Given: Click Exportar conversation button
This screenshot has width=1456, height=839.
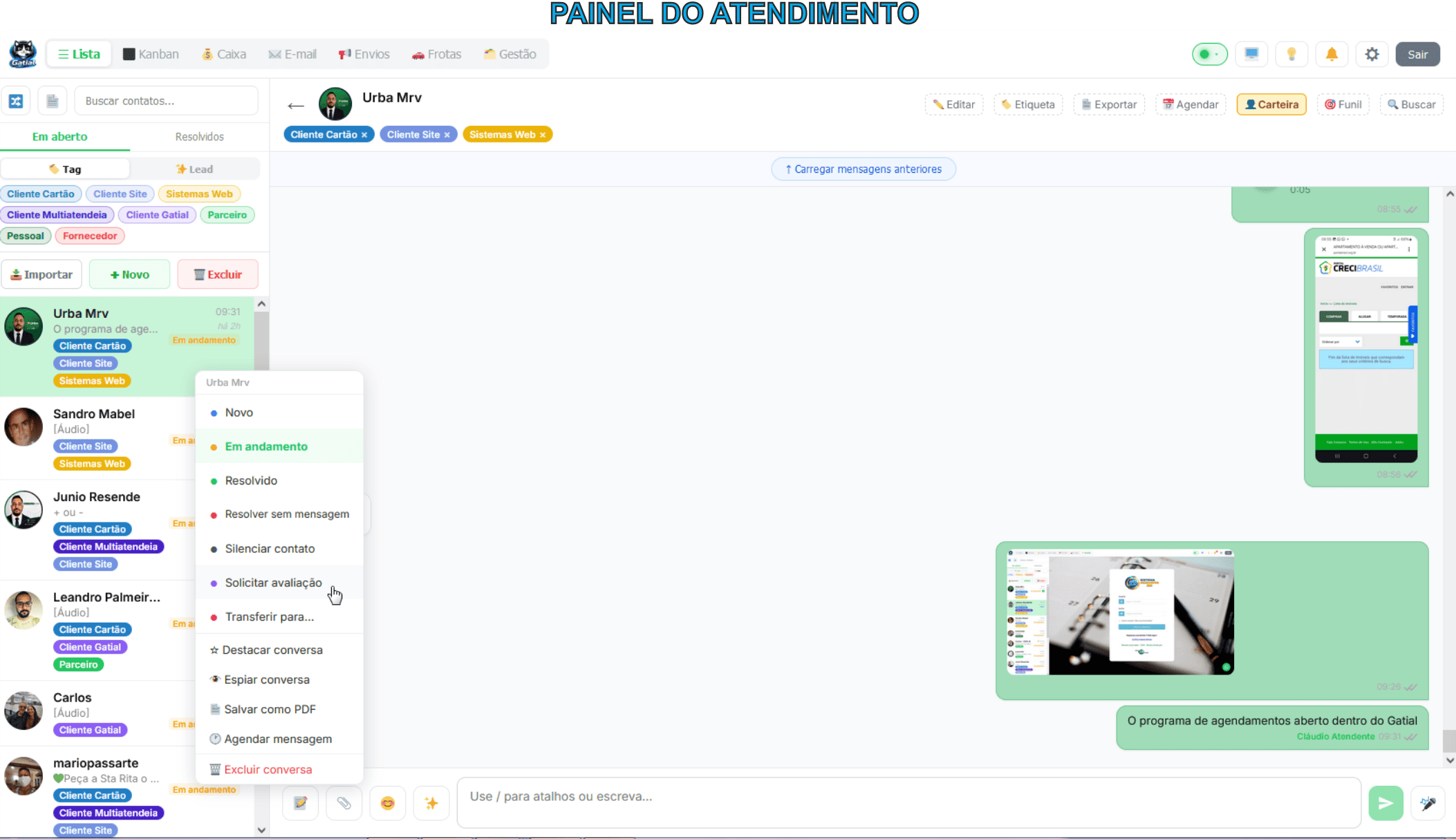Looking at the screenshot, I should point(1109,104).
